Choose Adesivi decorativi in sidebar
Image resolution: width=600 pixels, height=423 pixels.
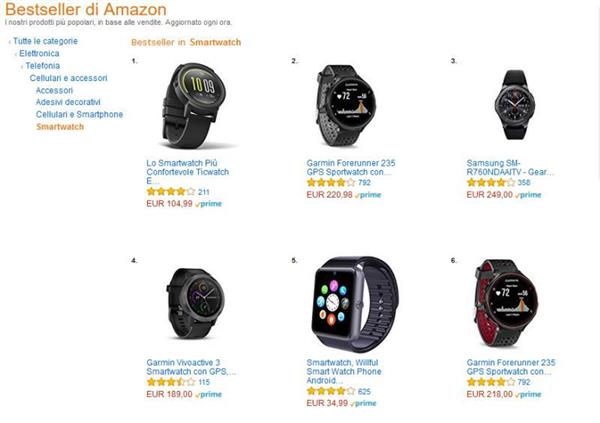click(68, 102)
